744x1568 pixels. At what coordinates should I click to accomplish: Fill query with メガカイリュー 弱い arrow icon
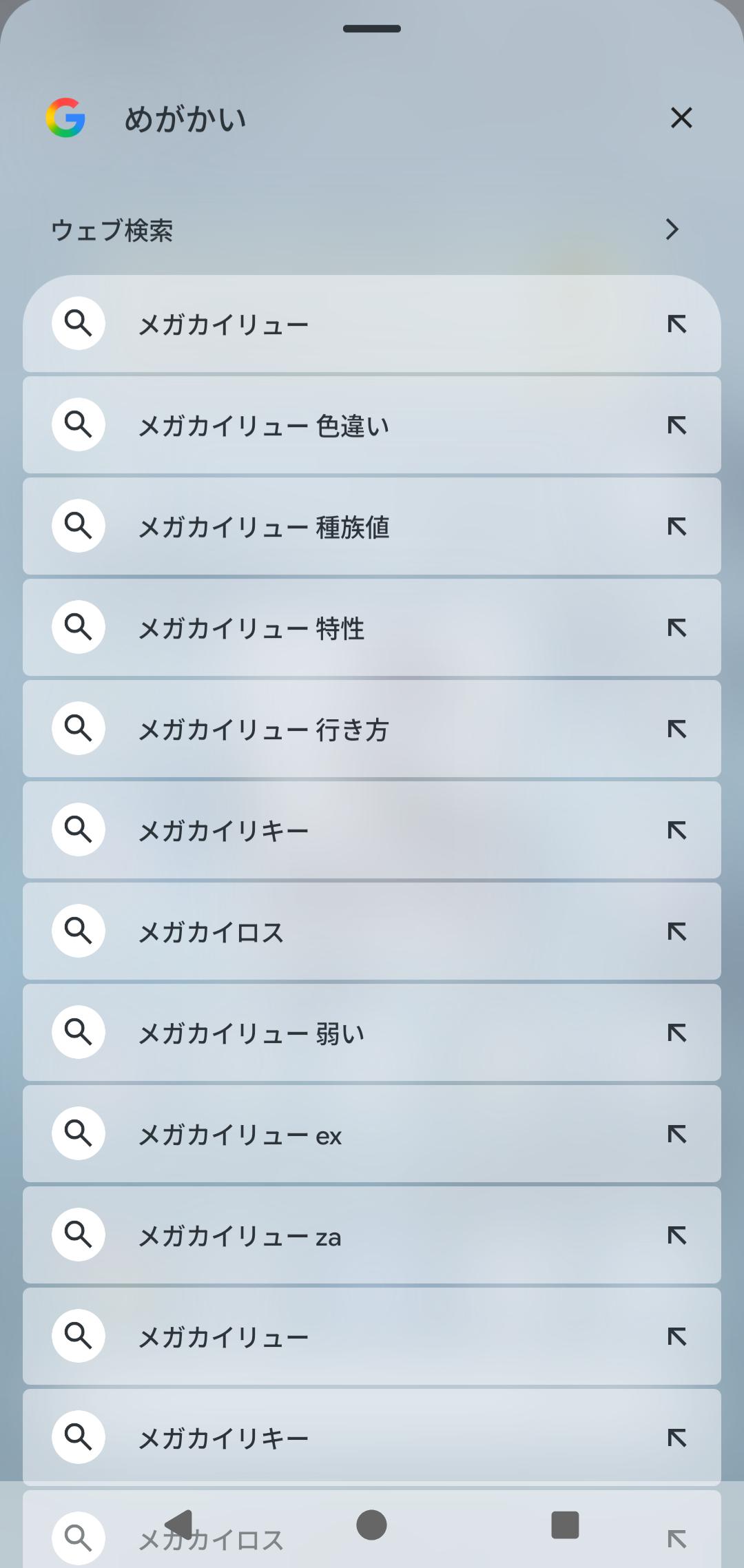click(x=677, y=1033)
